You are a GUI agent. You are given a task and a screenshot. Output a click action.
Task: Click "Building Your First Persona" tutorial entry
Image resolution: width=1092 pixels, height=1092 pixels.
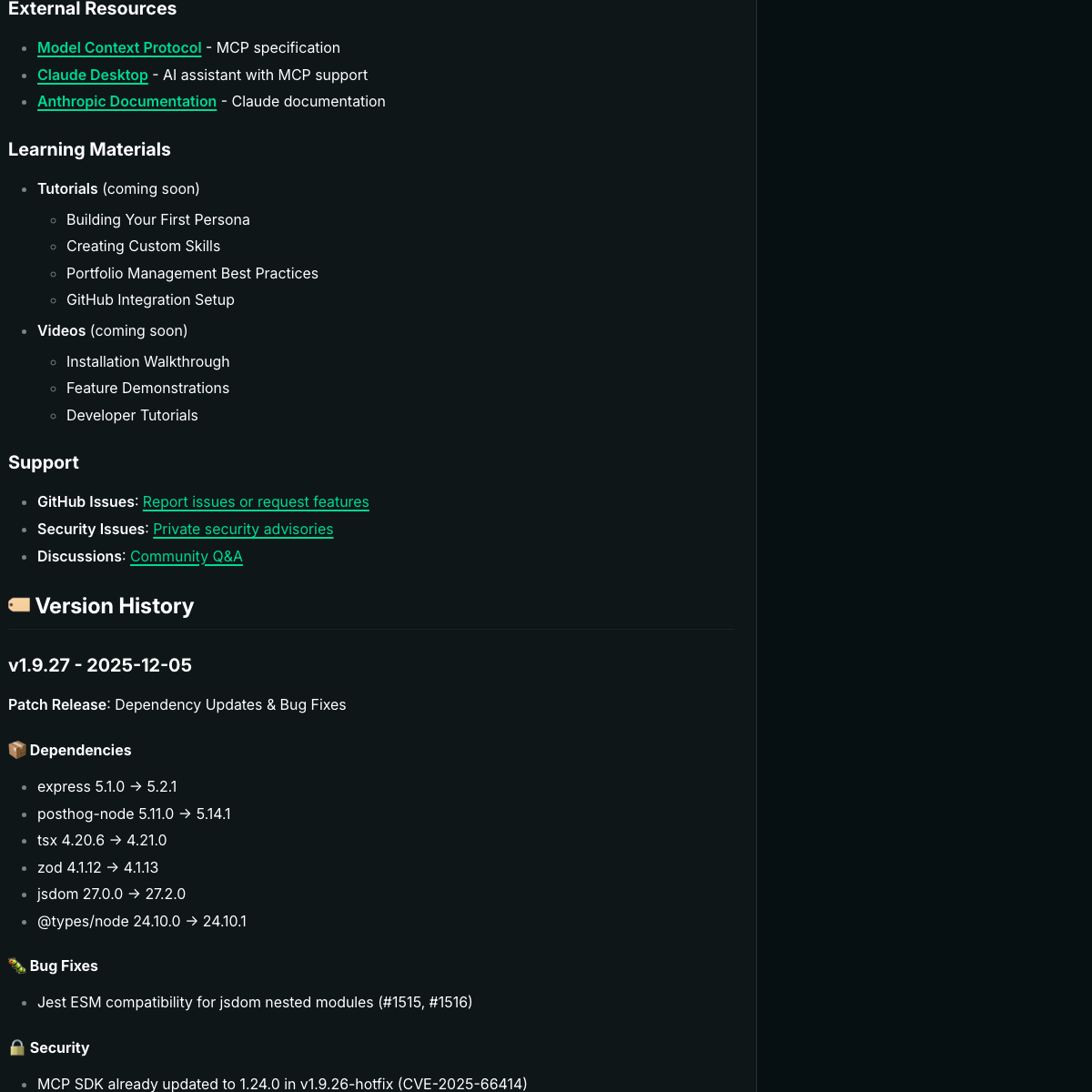pyautogui.click(x=158, y=220)
